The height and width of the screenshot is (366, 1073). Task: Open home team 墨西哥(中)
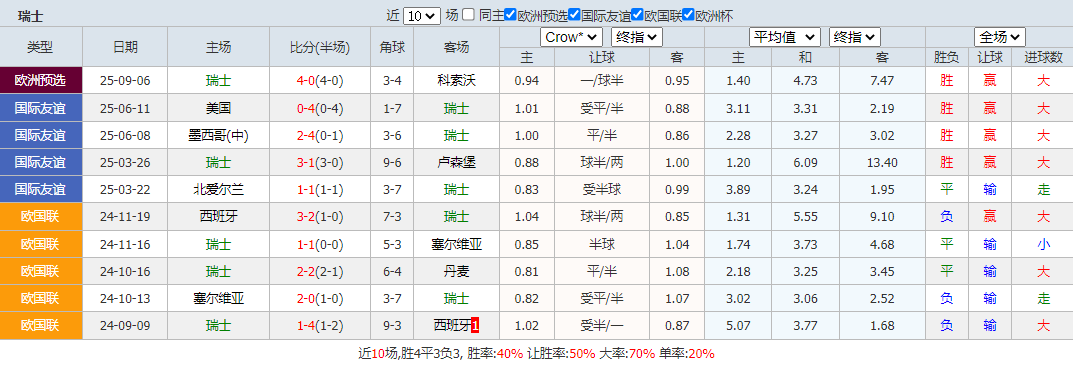pyautogui.click(x=218, y=135)
